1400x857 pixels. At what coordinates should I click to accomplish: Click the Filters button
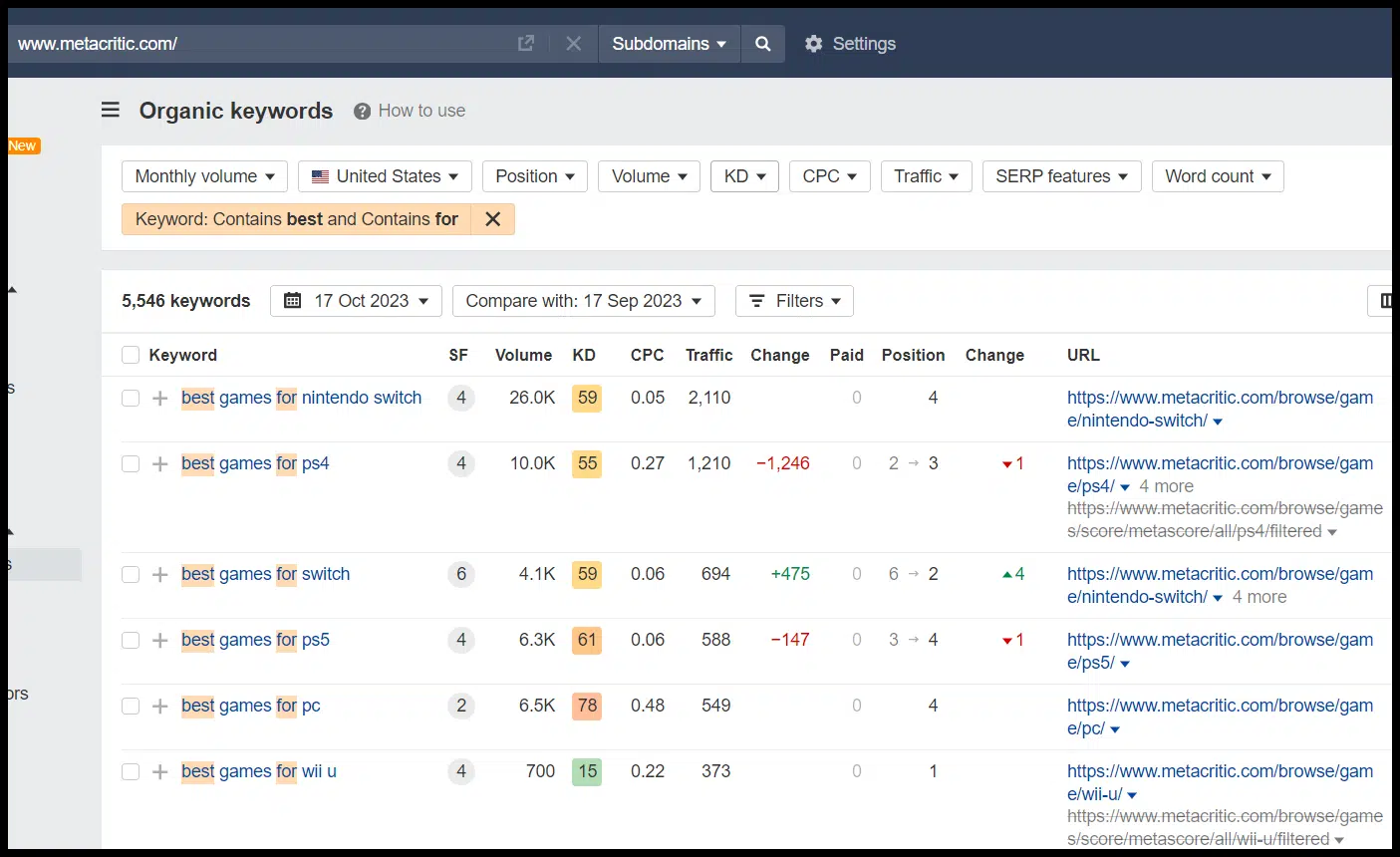[794, 301]
